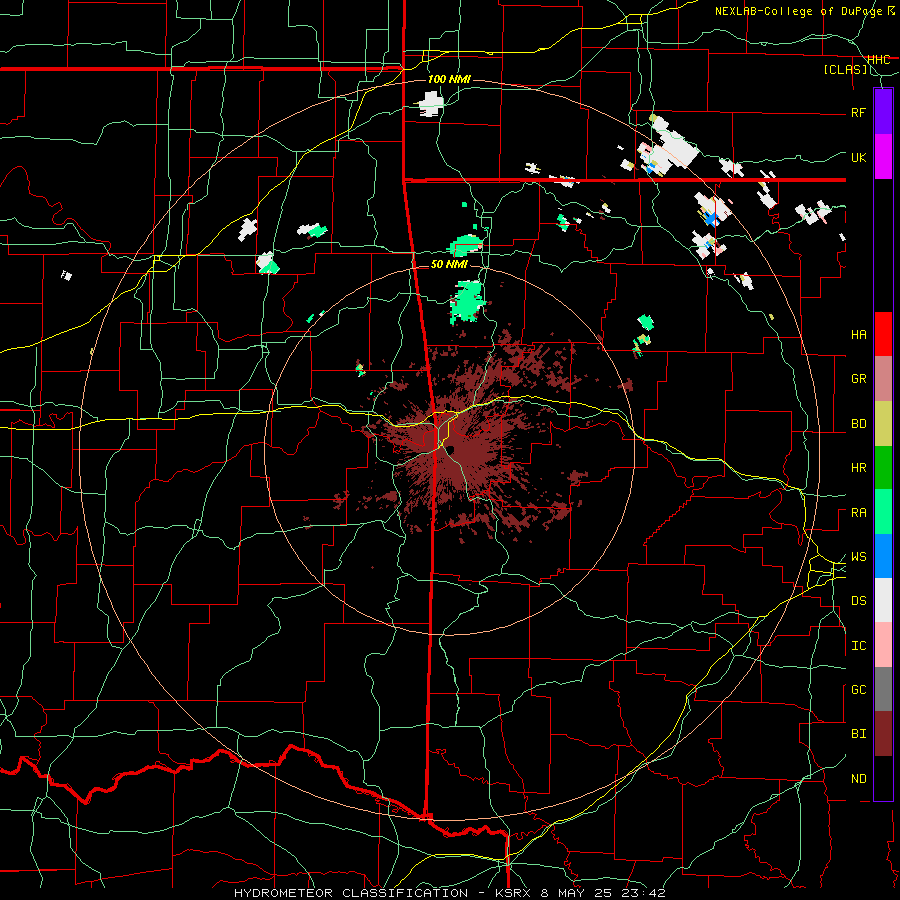Click the DS legend label
This screenshot has width=900, height=900.
point(859,601)
